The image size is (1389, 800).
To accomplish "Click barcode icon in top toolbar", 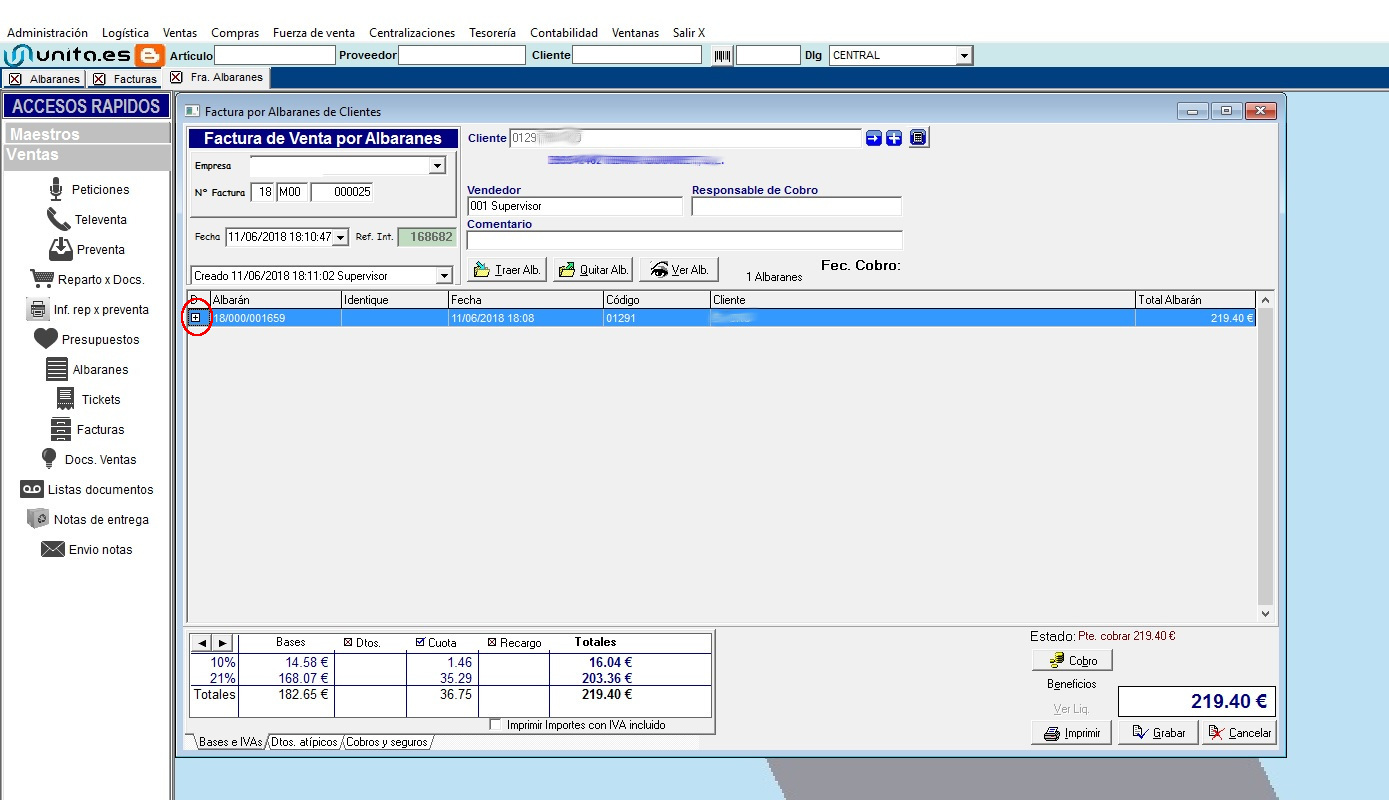I will pyautogui.click(x=722, y=56).
